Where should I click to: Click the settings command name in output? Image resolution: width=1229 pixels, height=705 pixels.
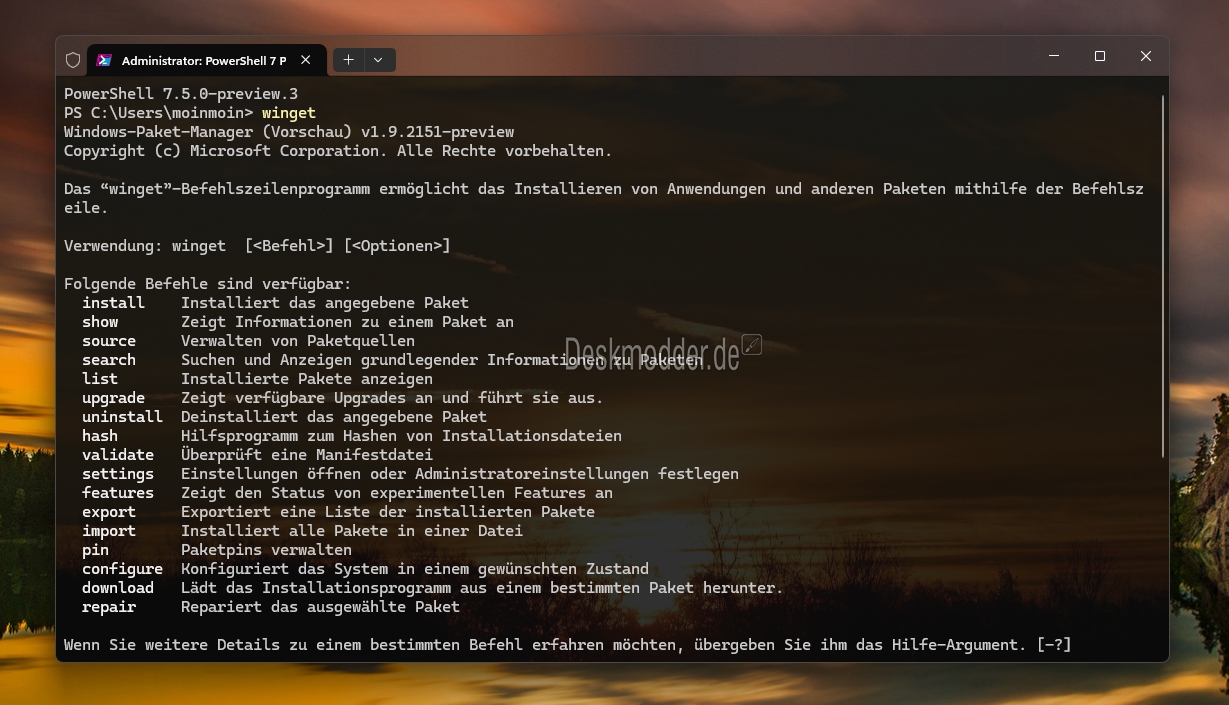click(117, 474)
